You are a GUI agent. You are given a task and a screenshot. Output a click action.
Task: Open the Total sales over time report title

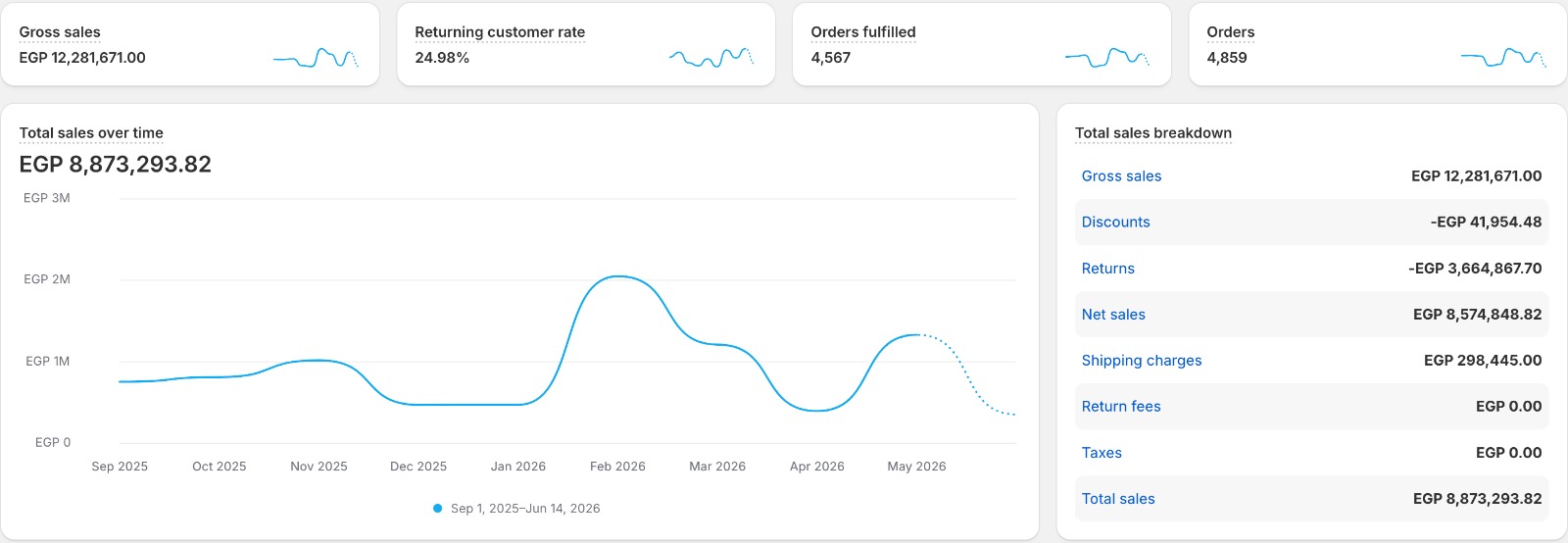[x=91, y=133]
